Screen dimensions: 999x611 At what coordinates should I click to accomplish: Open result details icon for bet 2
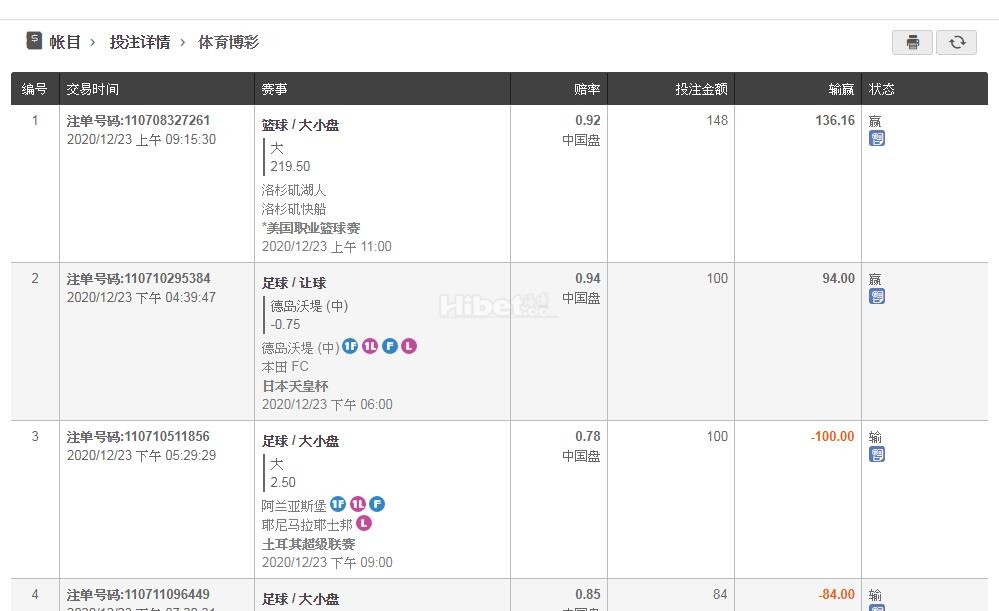point(877,296)
